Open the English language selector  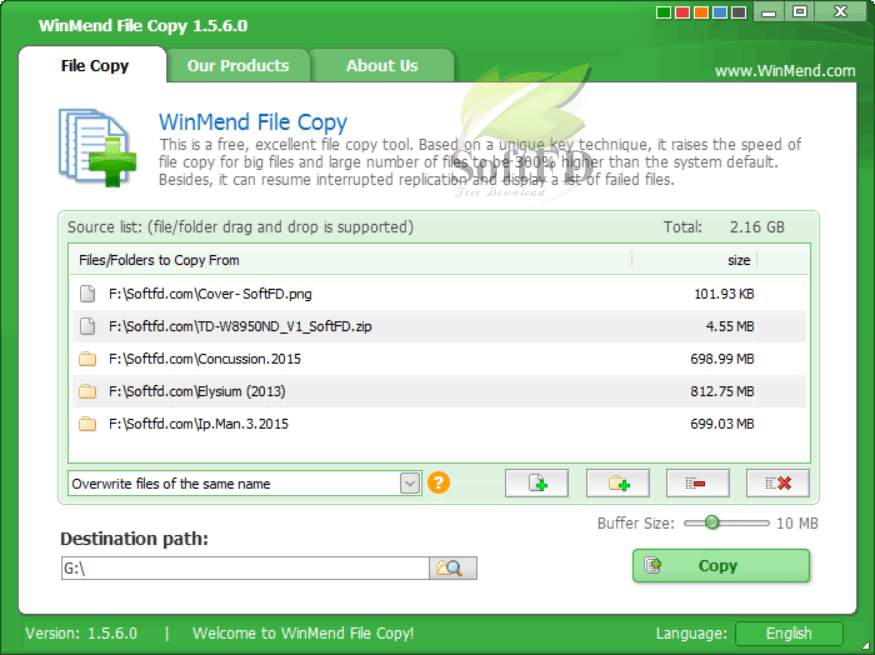[x=789, y=633]
